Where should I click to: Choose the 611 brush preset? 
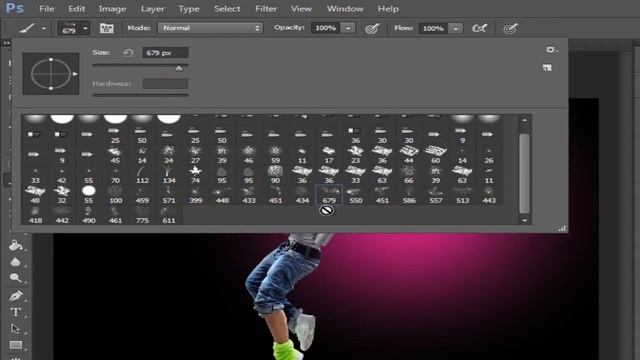click(169, 215)
